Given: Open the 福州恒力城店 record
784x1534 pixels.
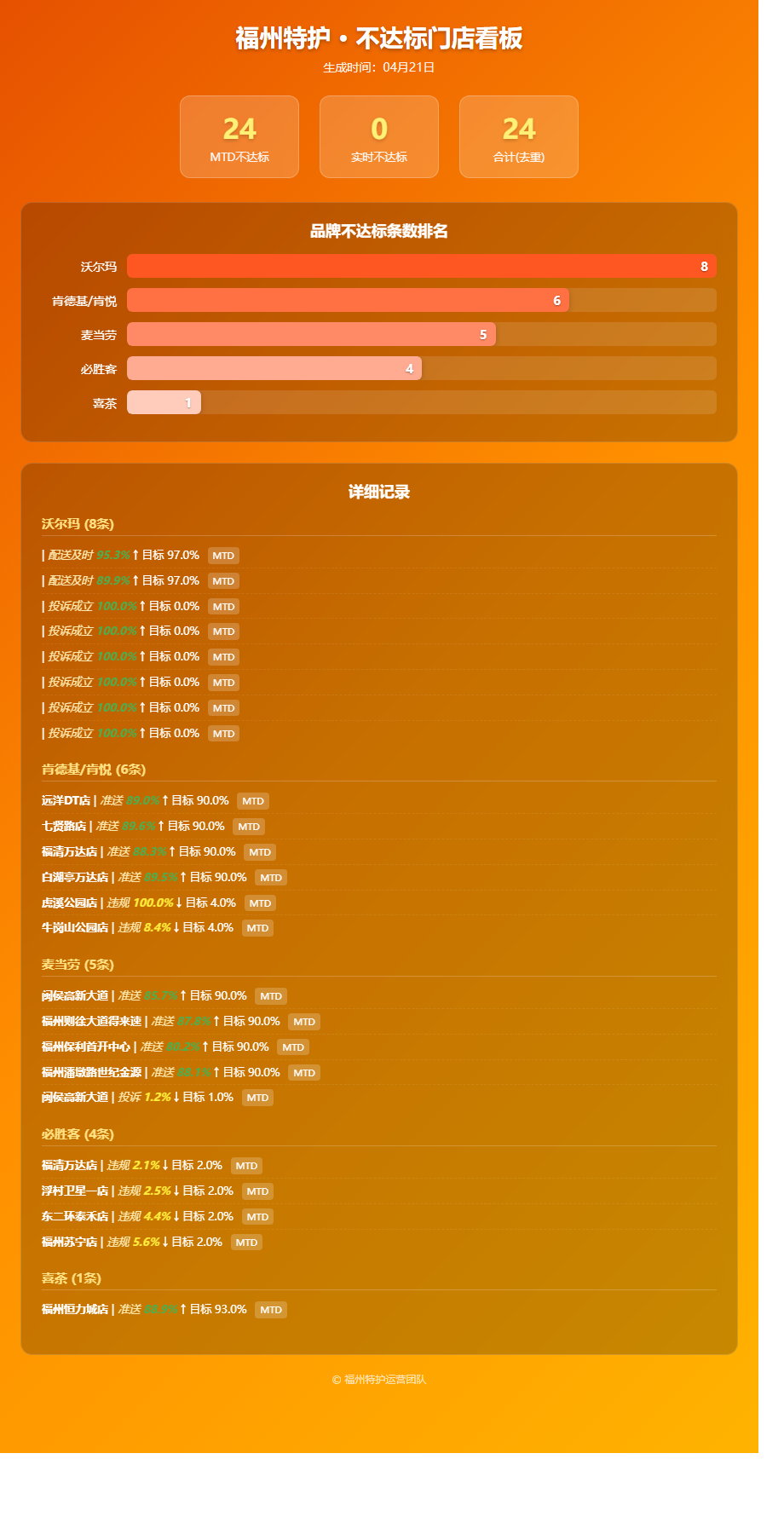Looking at the screenshot, I should [379, 1310].
